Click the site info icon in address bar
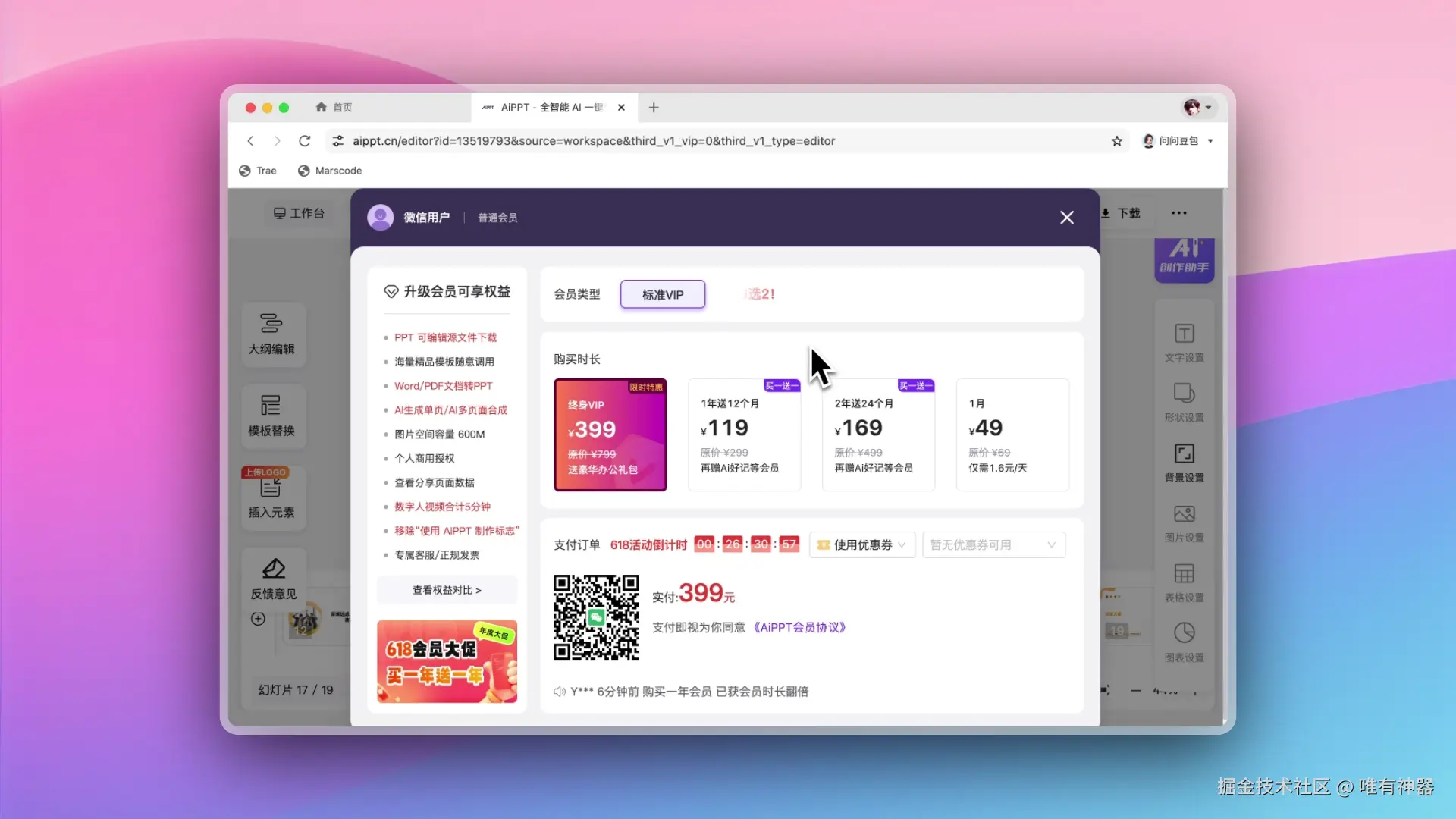 338,141
